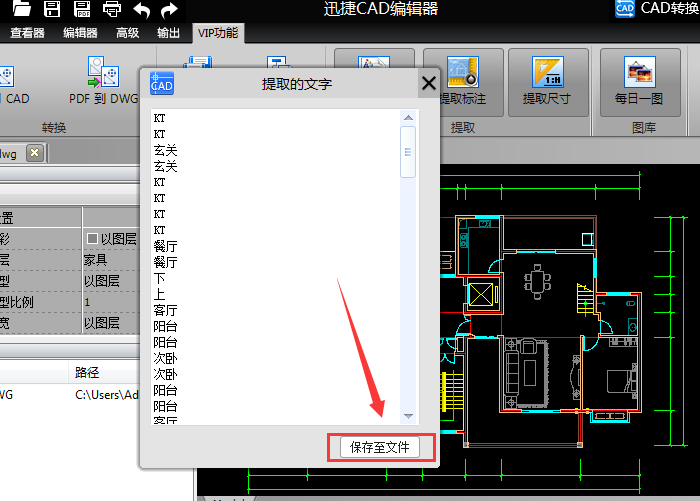
Task: Click the text list scroll down arrow
Action: [x=408, y=416]
